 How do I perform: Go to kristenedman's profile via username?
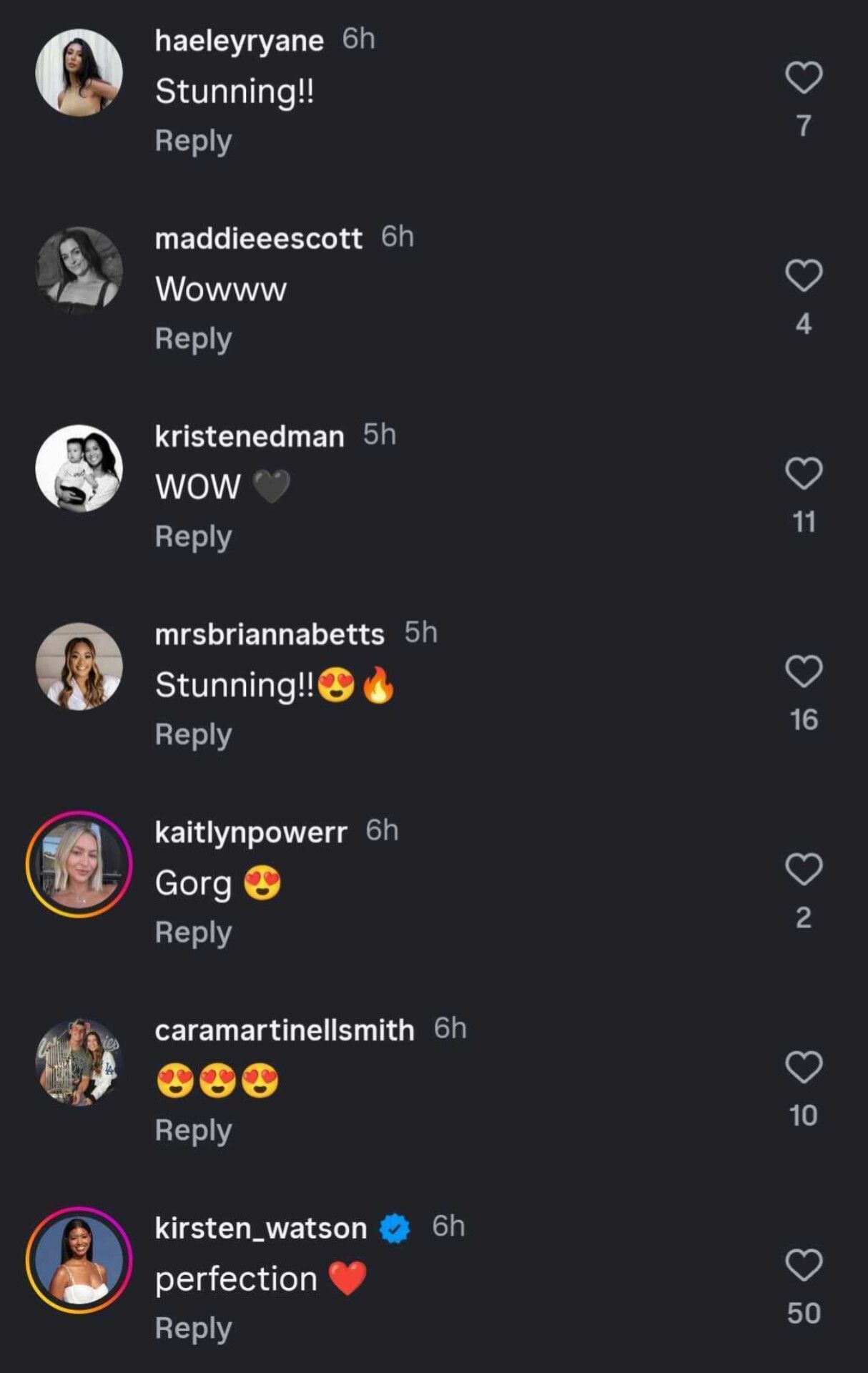250,436
